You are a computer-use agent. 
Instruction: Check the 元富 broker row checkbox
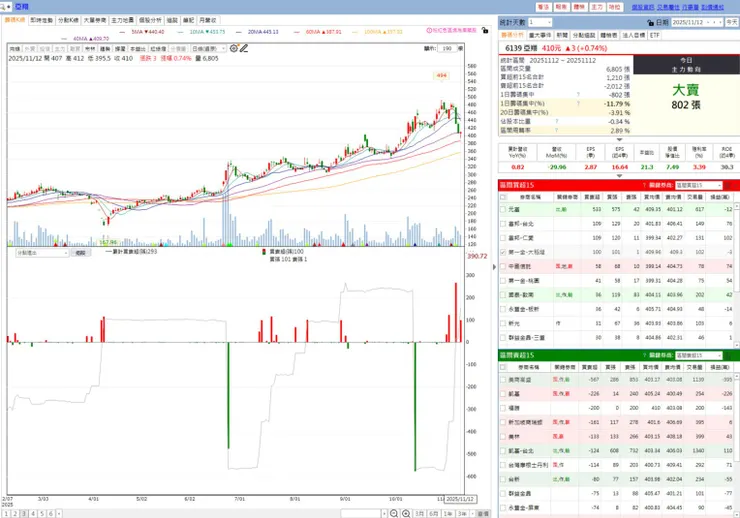coord(503,209)
